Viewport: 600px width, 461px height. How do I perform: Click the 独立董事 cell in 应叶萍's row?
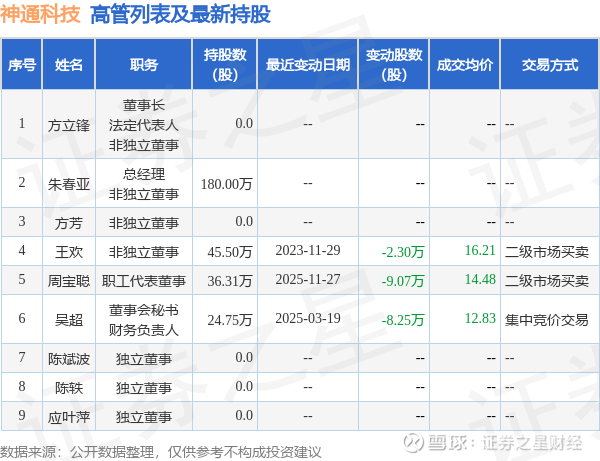pos(143,417)
